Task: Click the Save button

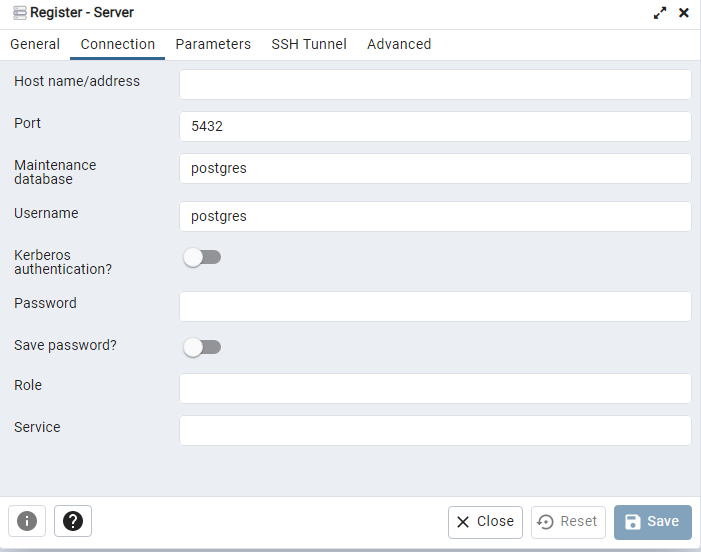Action: (x=652, y=521)
